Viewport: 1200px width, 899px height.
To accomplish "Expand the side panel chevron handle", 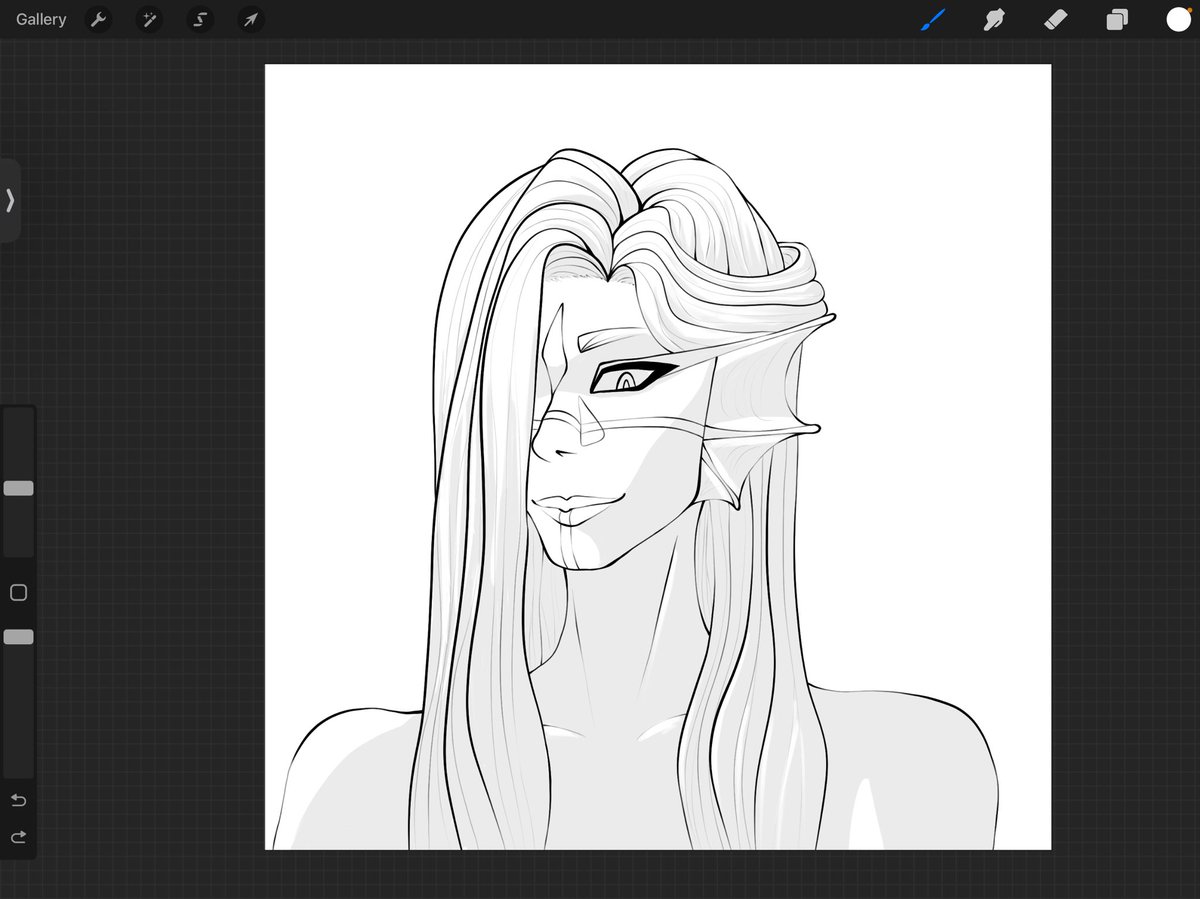I will coord(10,200).
